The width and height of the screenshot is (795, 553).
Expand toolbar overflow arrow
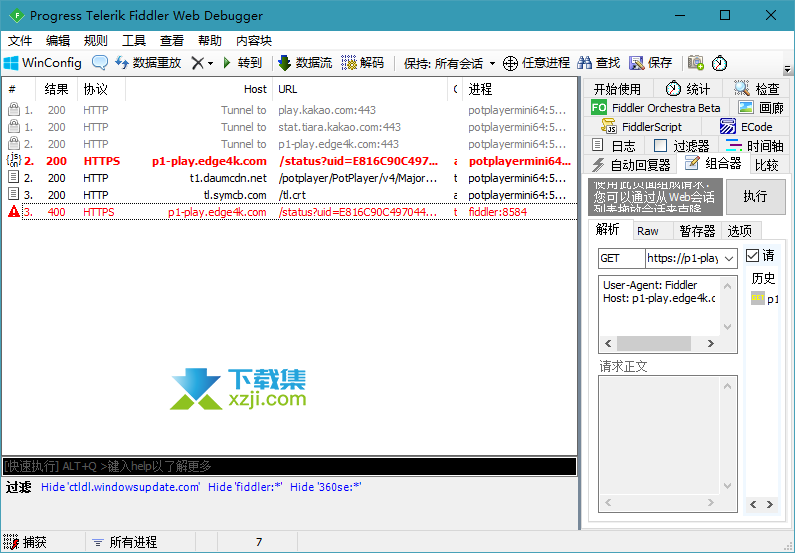[787, 69]
